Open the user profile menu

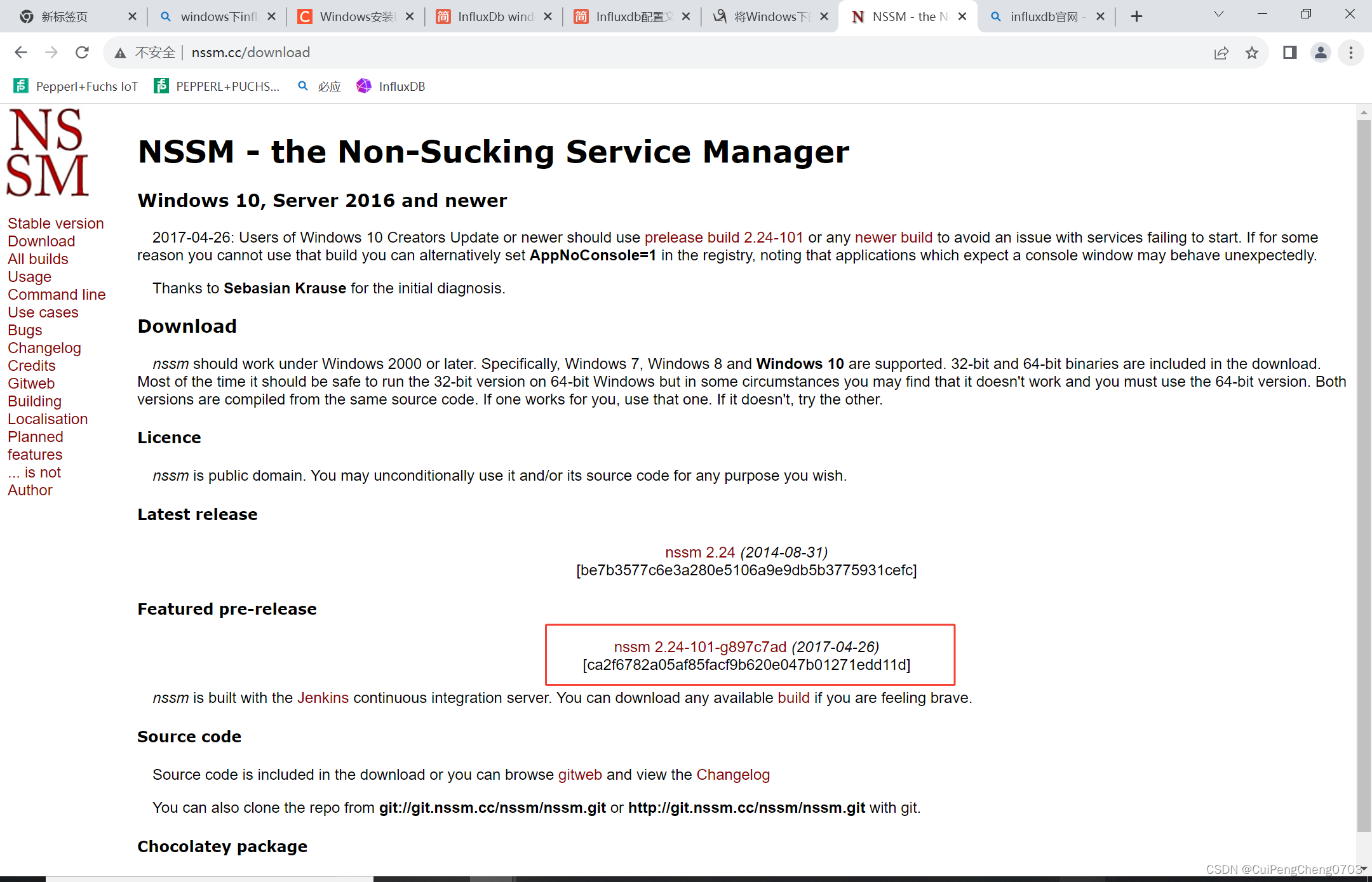point(1321,53)
